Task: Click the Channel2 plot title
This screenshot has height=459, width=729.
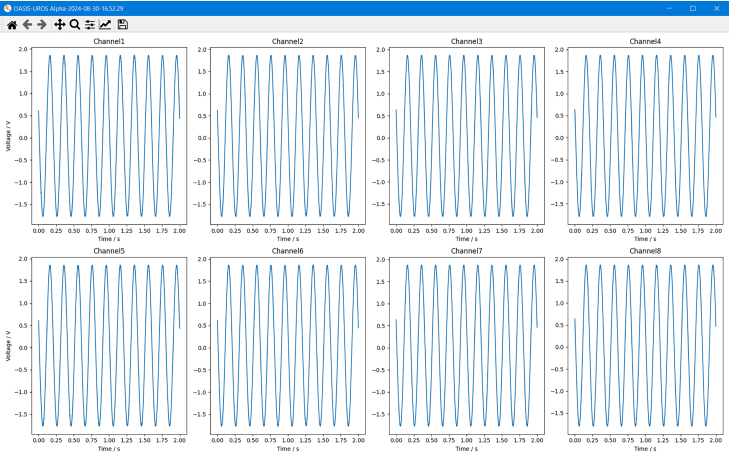Action: (x=288, y=41)
